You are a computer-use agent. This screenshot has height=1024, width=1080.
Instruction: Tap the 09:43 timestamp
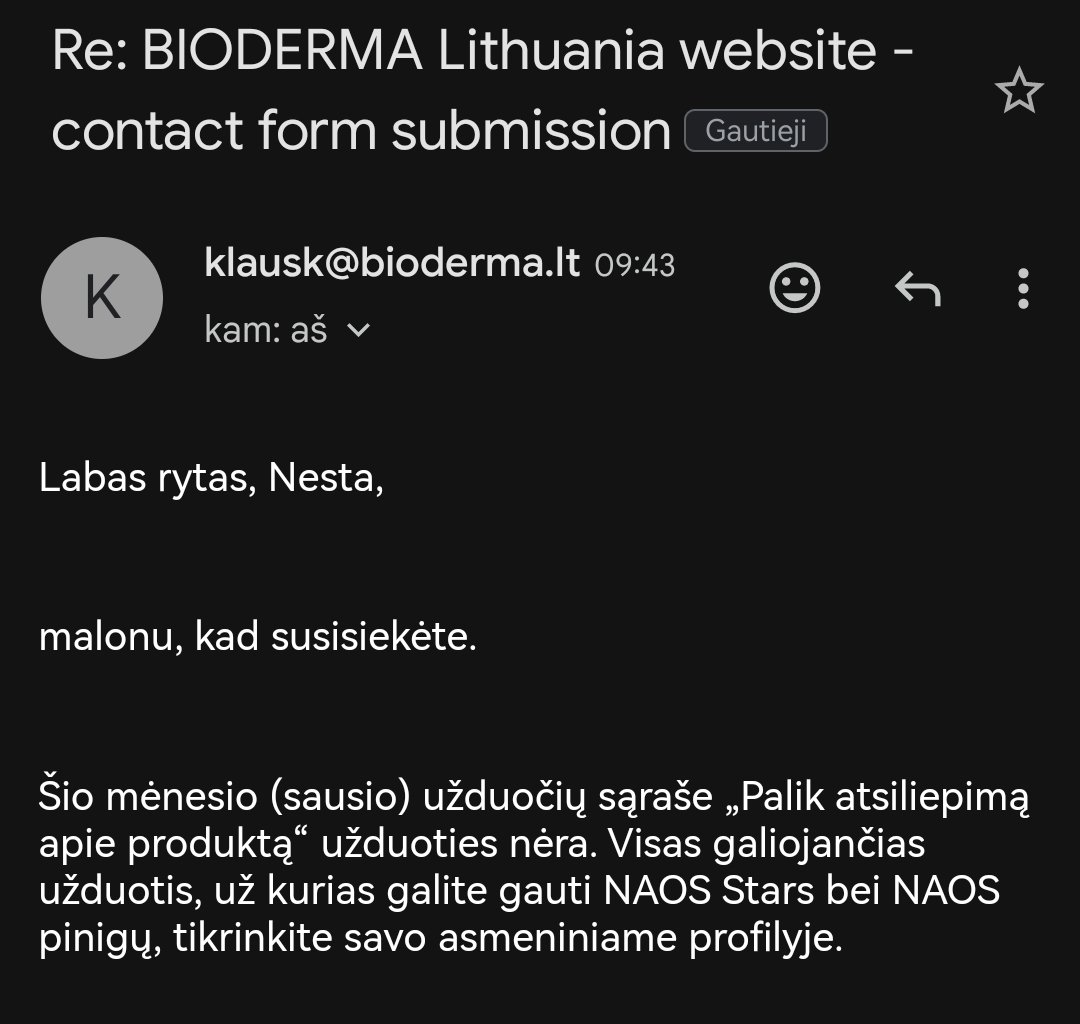[634, 265]
